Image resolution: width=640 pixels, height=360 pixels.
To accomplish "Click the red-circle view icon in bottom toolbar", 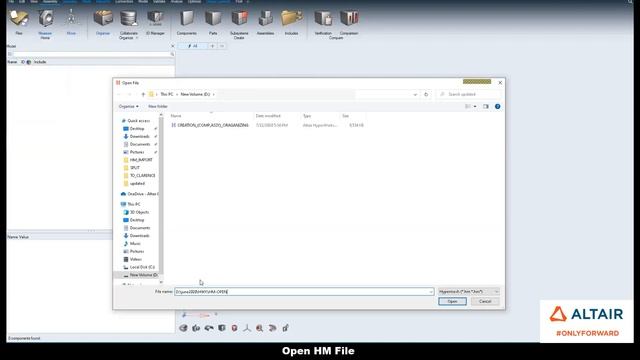I will (x=234, y=328).
